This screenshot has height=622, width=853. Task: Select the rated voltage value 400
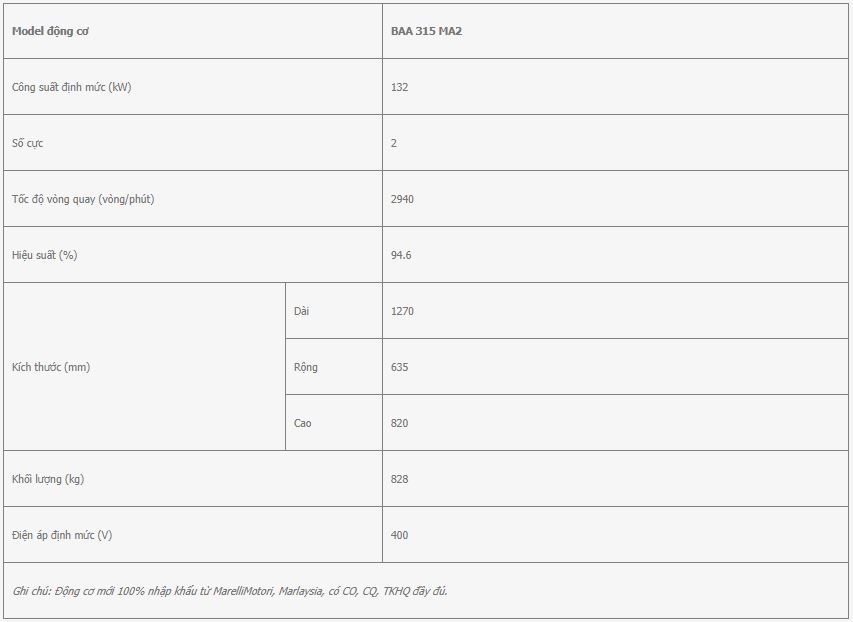pos(399,535)
